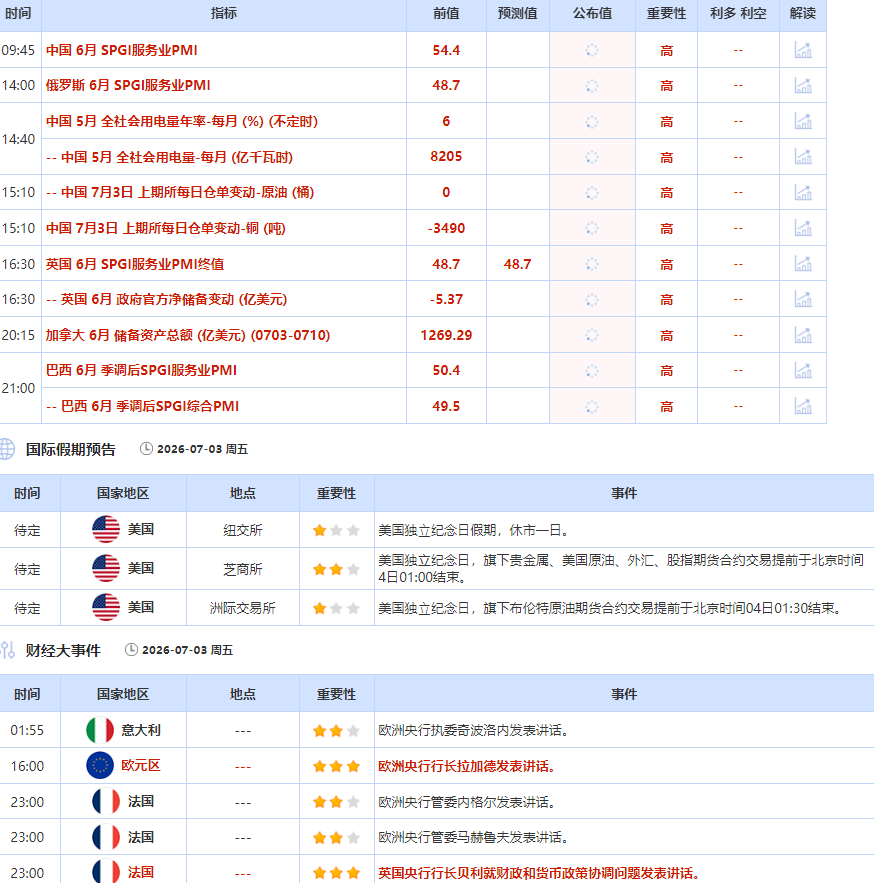874x883 pixels.
Task: Click loading spinner for 中国 SPGI服务业PMI 公布值
Action: [x=592, y=50]
